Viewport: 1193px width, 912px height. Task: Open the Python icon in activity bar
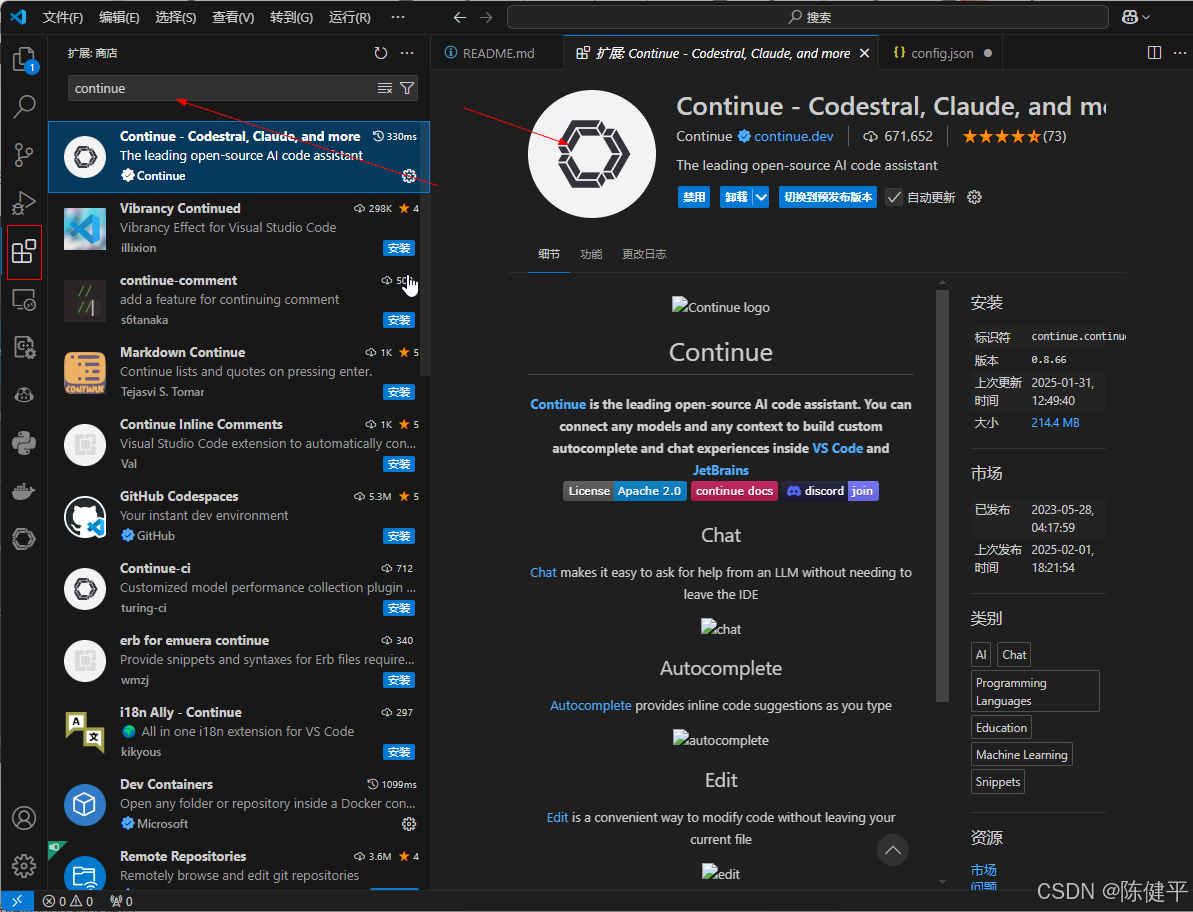click(x=24, y=443)
